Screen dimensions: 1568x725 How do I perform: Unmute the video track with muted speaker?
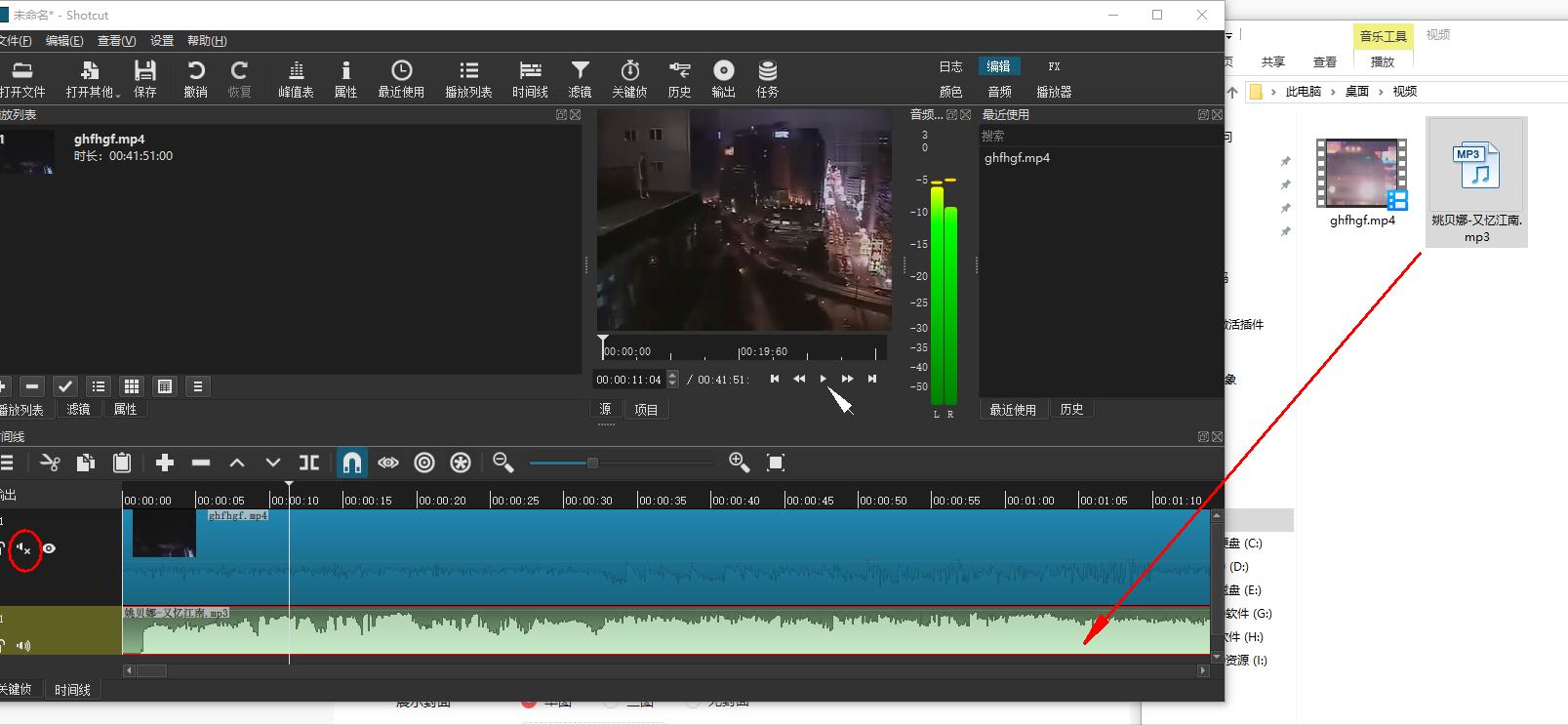[x=24, y=549]
